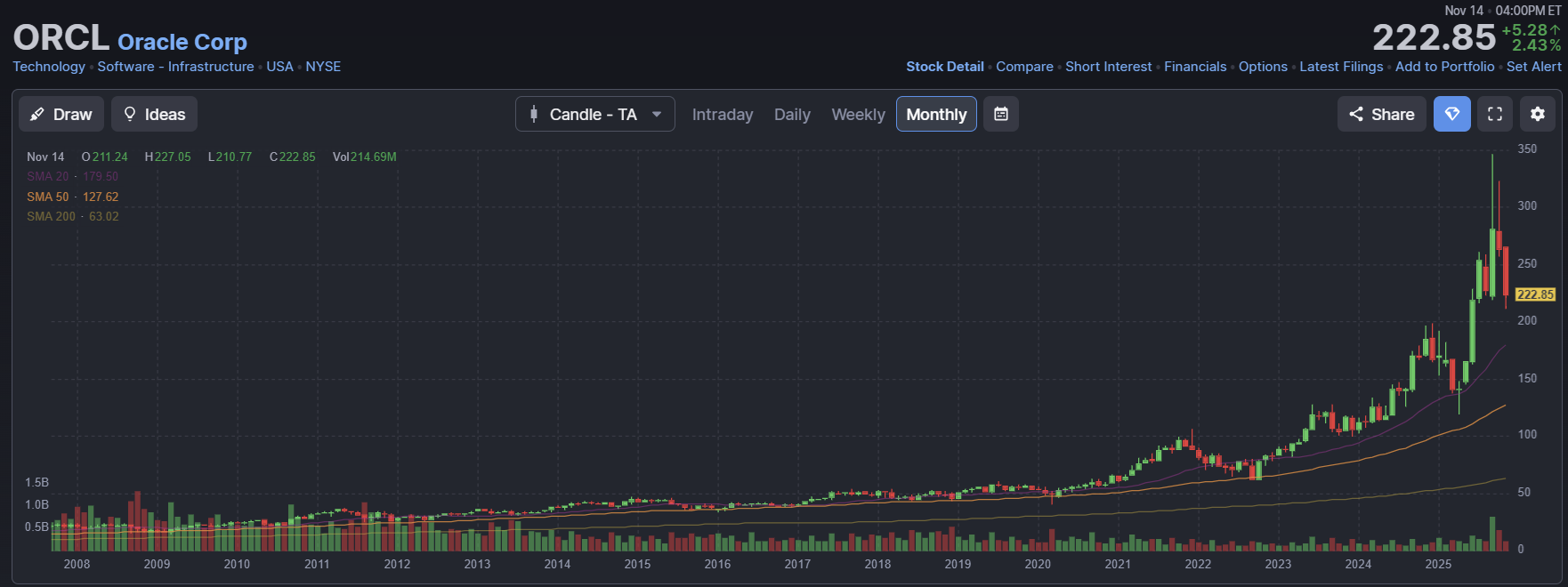Image resolution: width=1568 pixels, height=587 pixels.
Task: Open the Oracle Corp company link
Action: coord(182,42)
